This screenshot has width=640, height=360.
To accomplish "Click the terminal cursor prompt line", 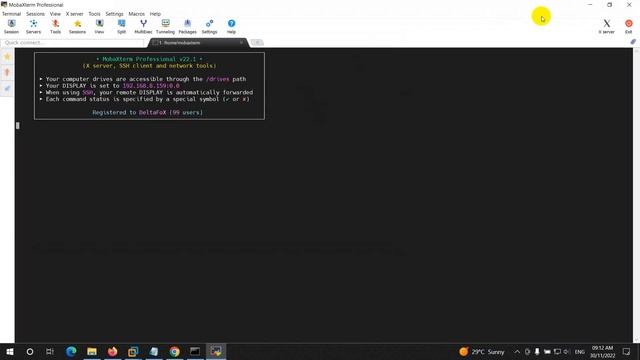I will [18, 125].
